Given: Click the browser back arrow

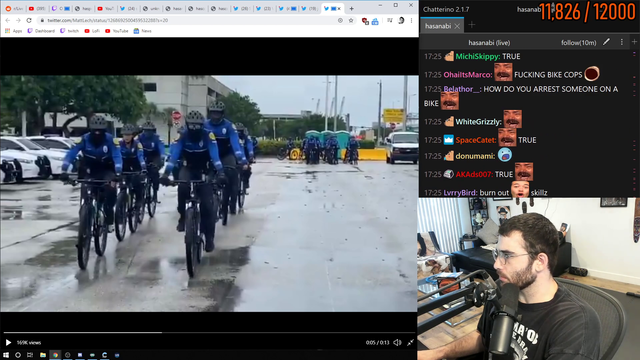Looking at the screenshot, I should [8, 20].
